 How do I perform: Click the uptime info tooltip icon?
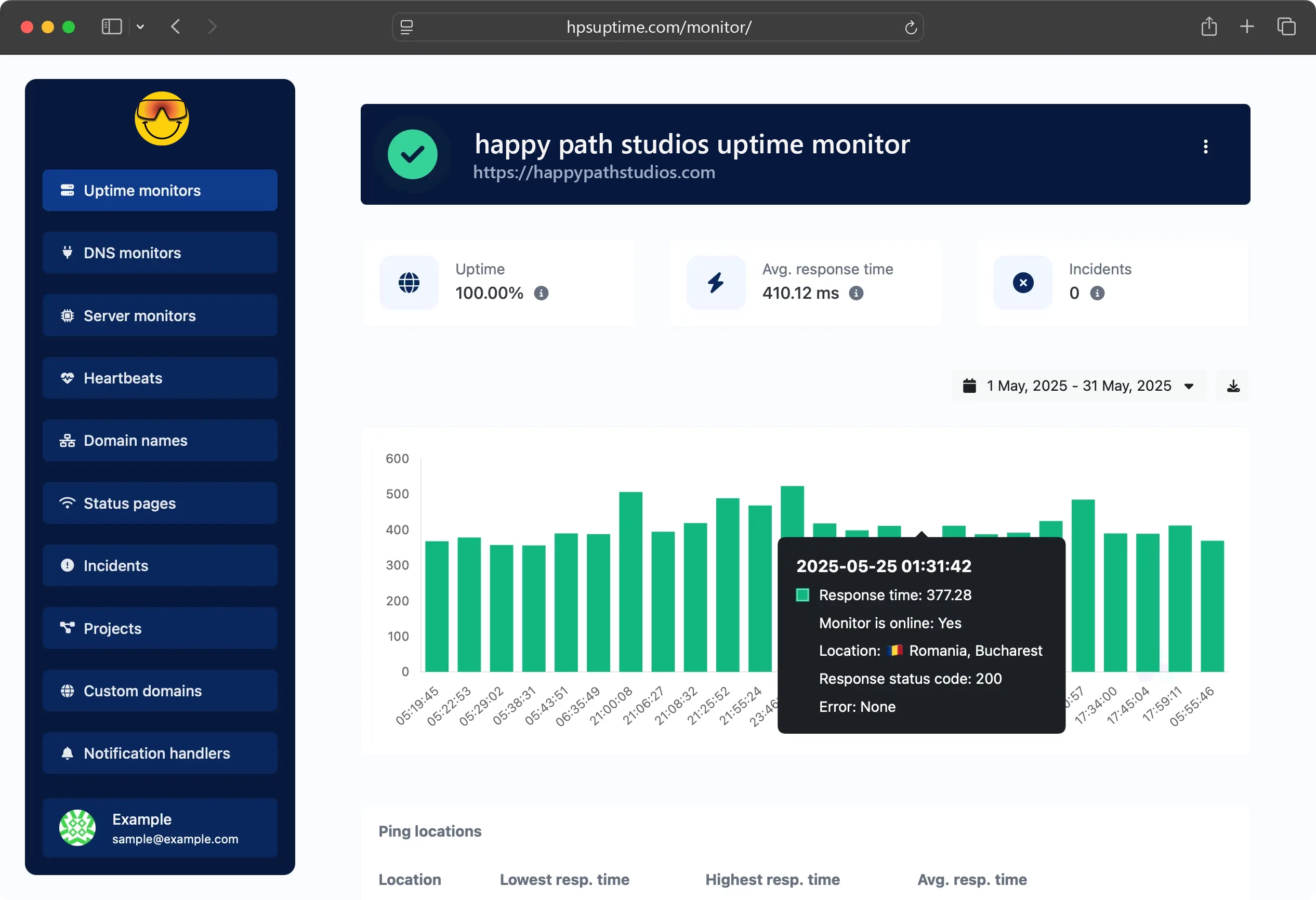(x=542, y=294)
